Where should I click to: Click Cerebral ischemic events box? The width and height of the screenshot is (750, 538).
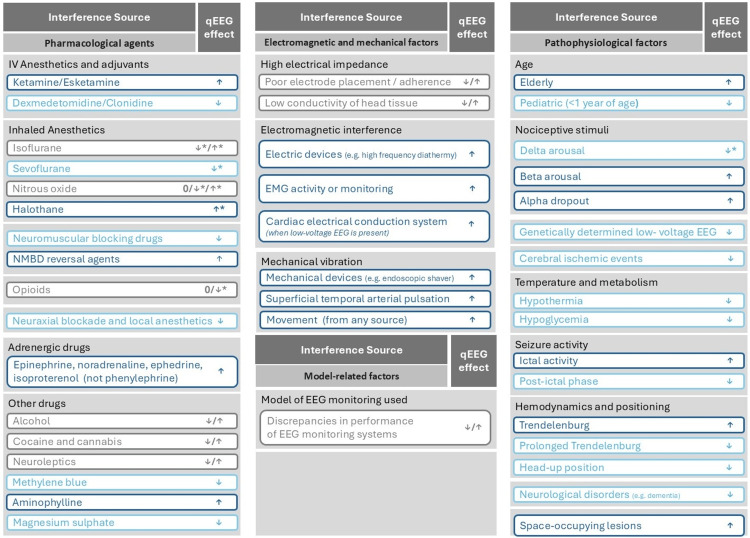pos(629,258)
